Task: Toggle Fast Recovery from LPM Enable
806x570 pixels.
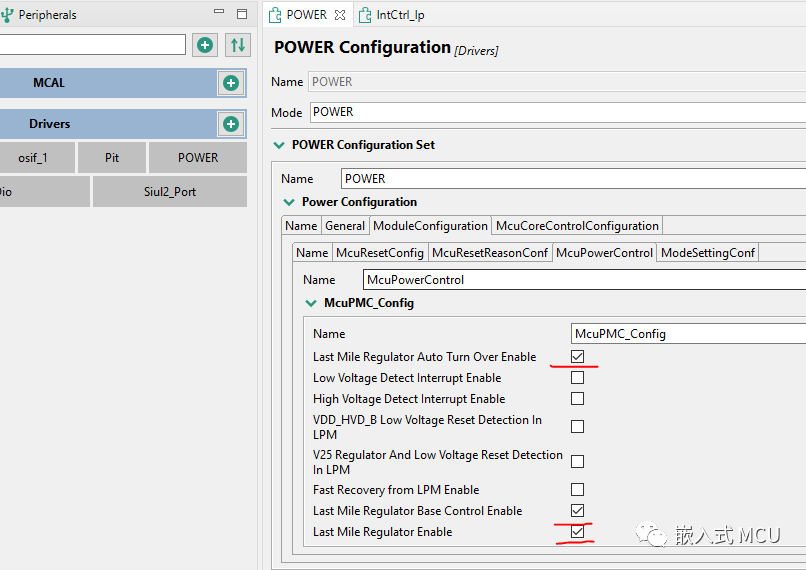Action: (577, 490)
